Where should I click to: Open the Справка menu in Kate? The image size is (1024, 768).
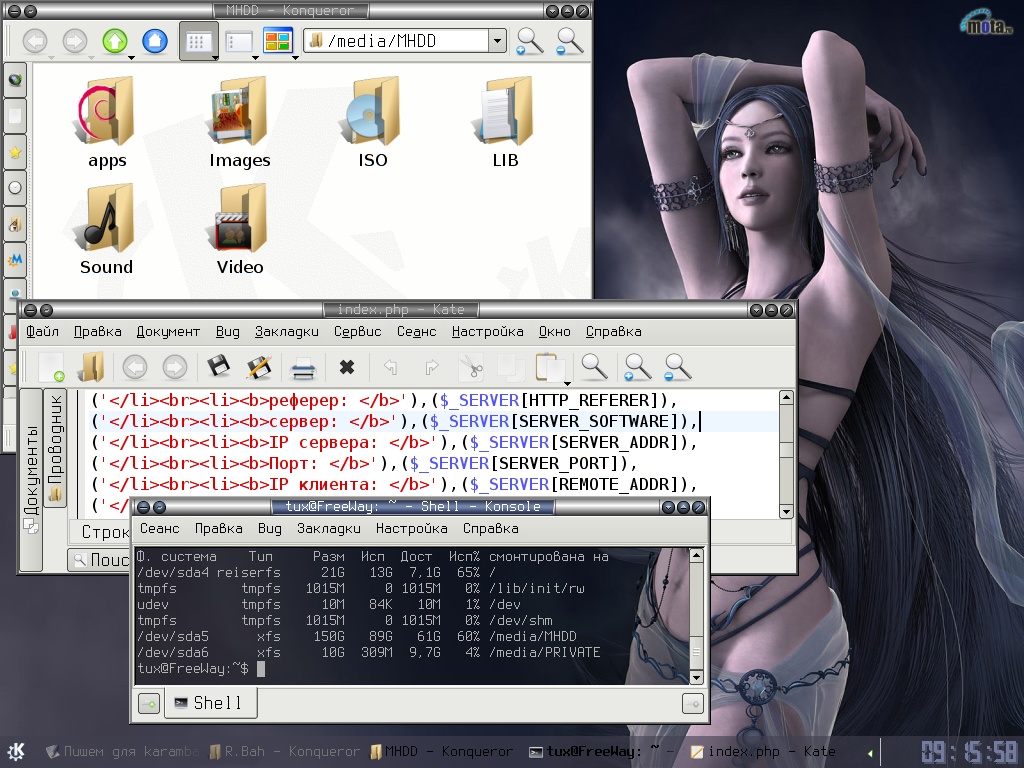click(613, 332)
